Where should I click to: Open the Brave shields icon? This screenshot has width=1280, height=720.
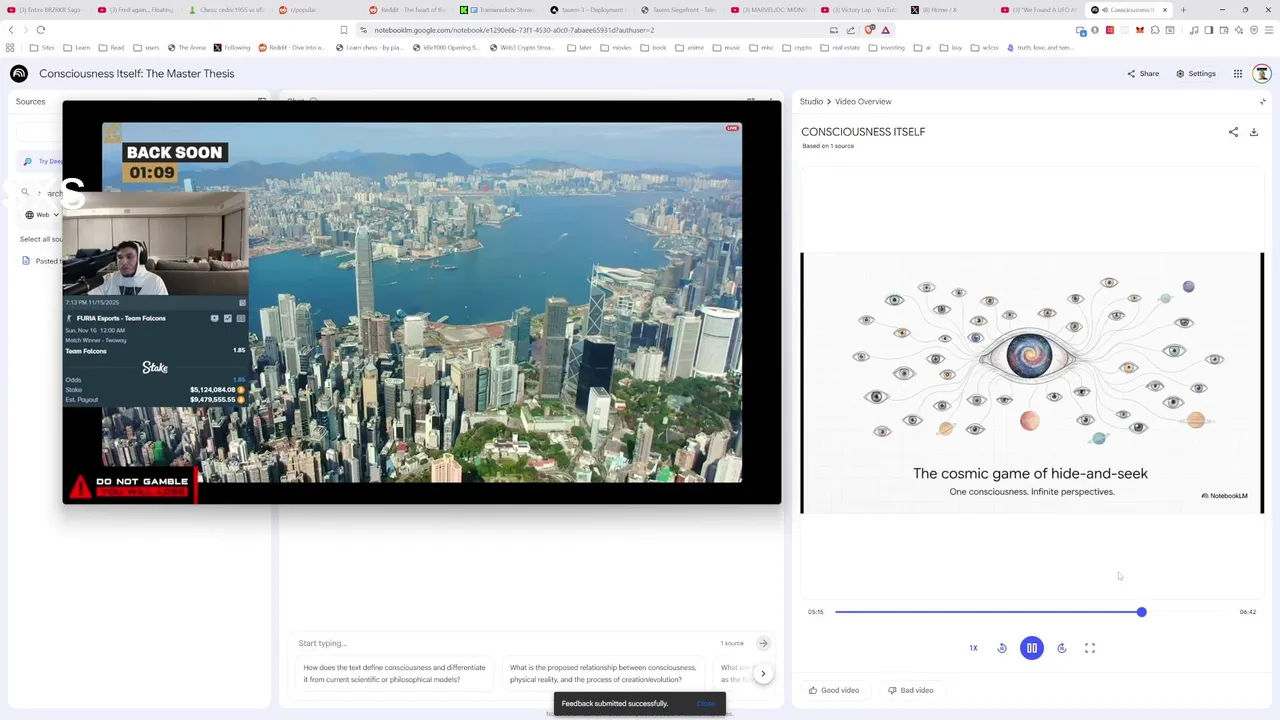[870, 30]
